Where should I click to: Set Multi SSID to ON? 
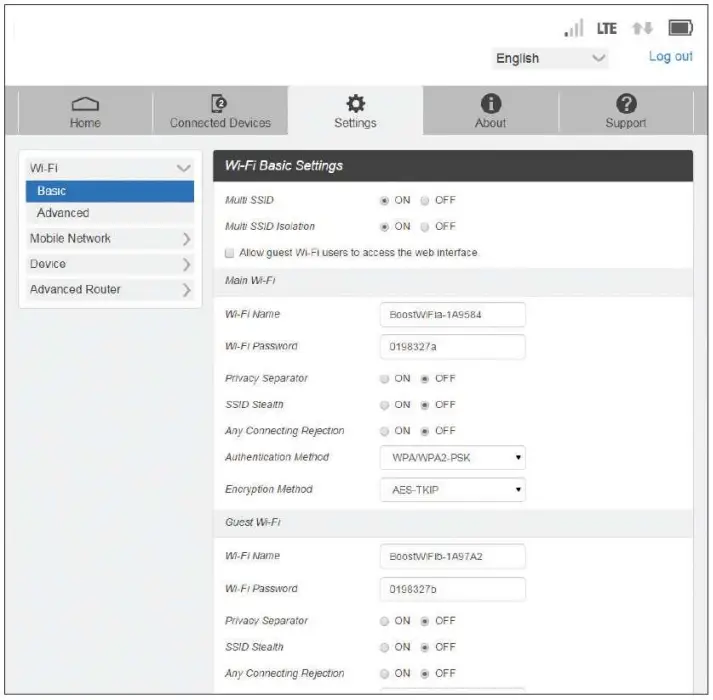click(384, 201)
